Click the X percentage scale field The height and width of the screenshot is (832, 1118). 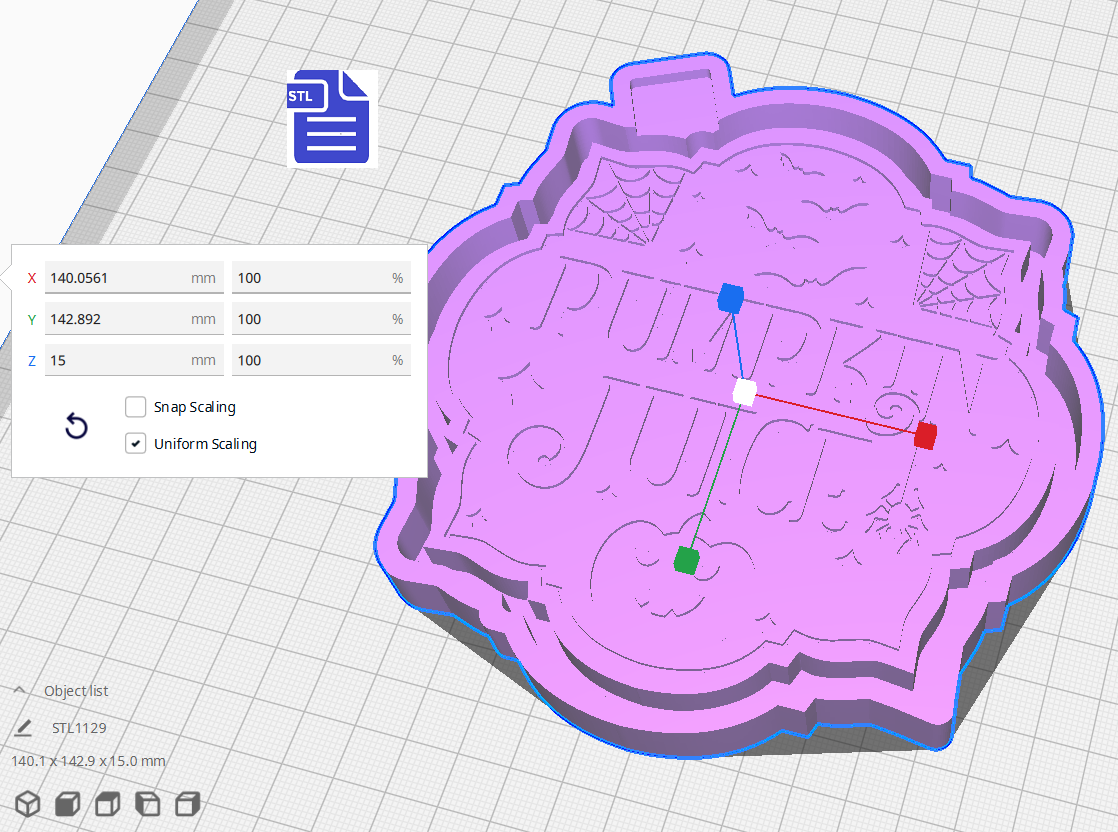tap(321, 277)
